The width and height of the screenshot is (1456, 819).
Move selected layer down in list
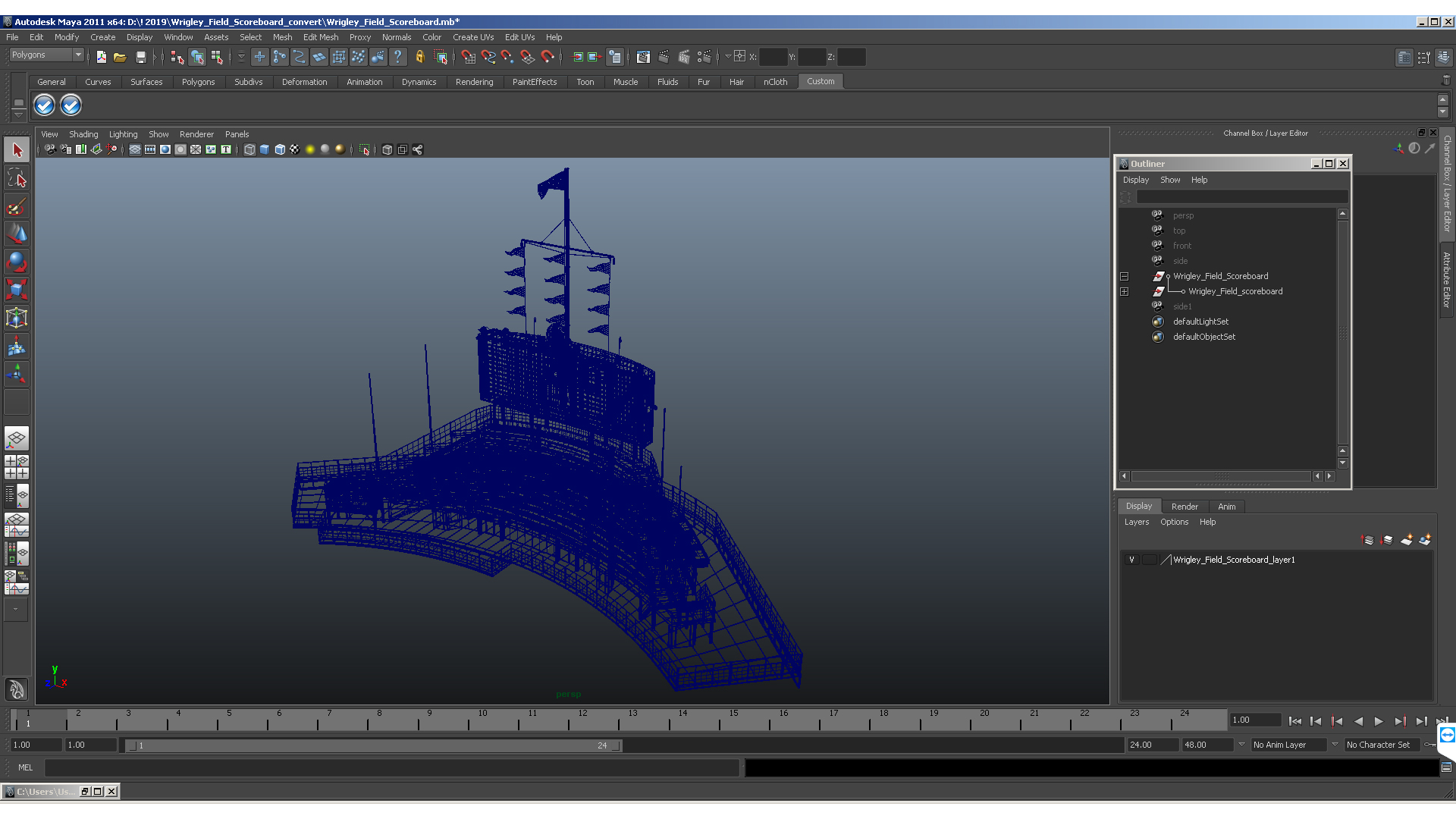pyautogui.click(x=1387, y=540)
